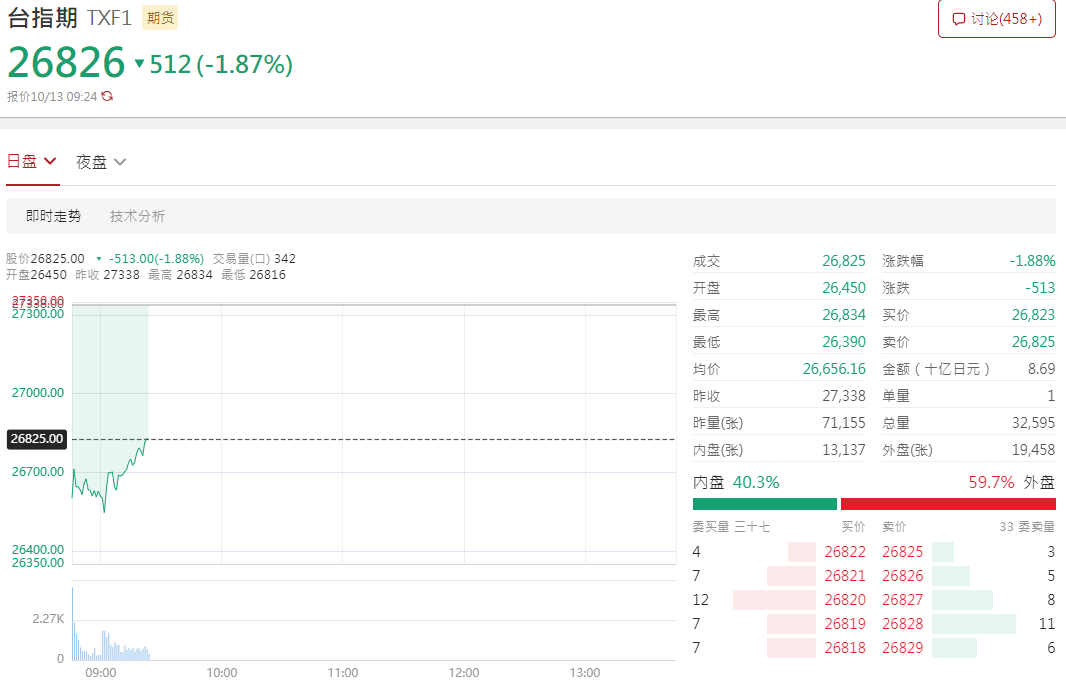
Task: Click the 台指期 title text
Action: 43,18
